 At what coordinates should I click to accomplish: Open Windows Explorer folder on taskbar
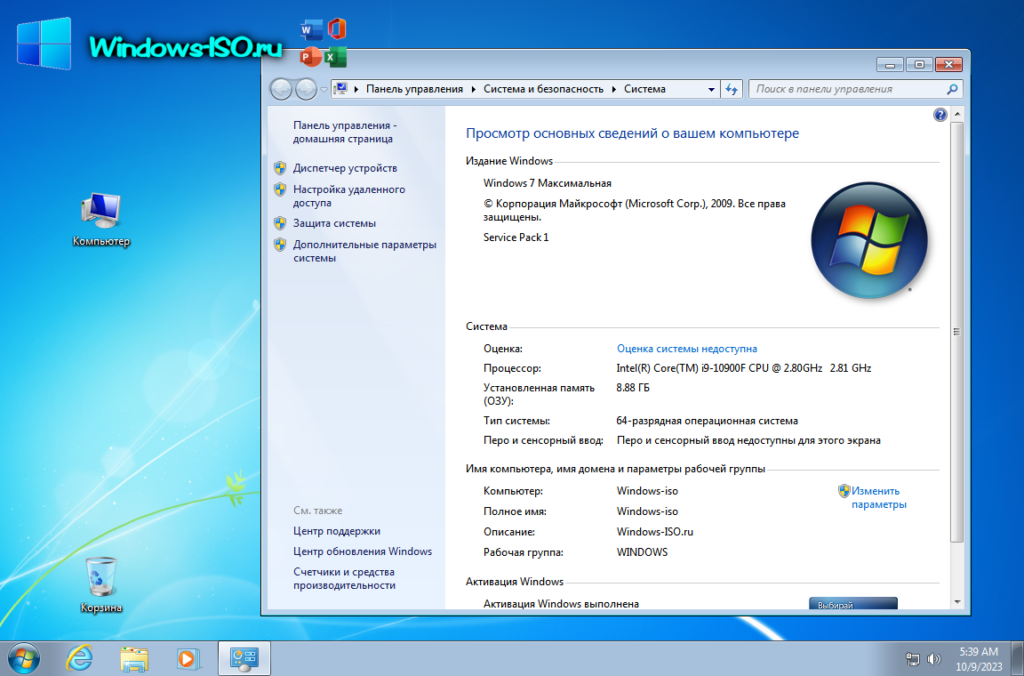[x=135, y=658]
